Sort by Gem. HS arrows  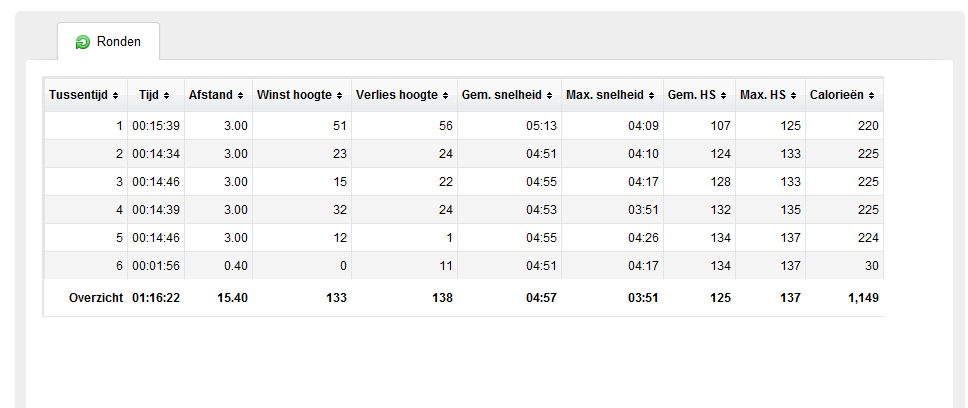(723, 96)
